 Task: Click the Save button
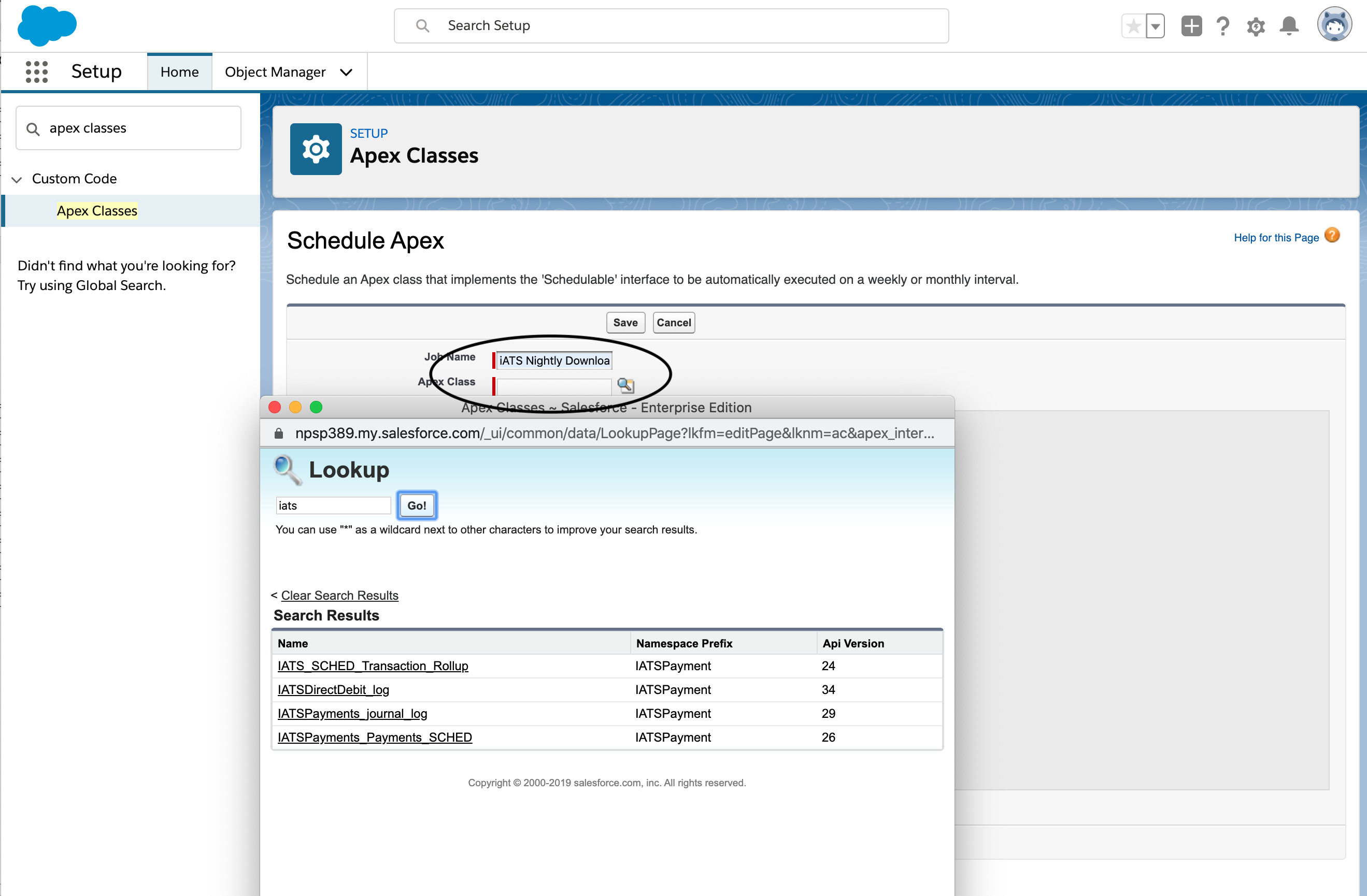click(x=625, y=323)
